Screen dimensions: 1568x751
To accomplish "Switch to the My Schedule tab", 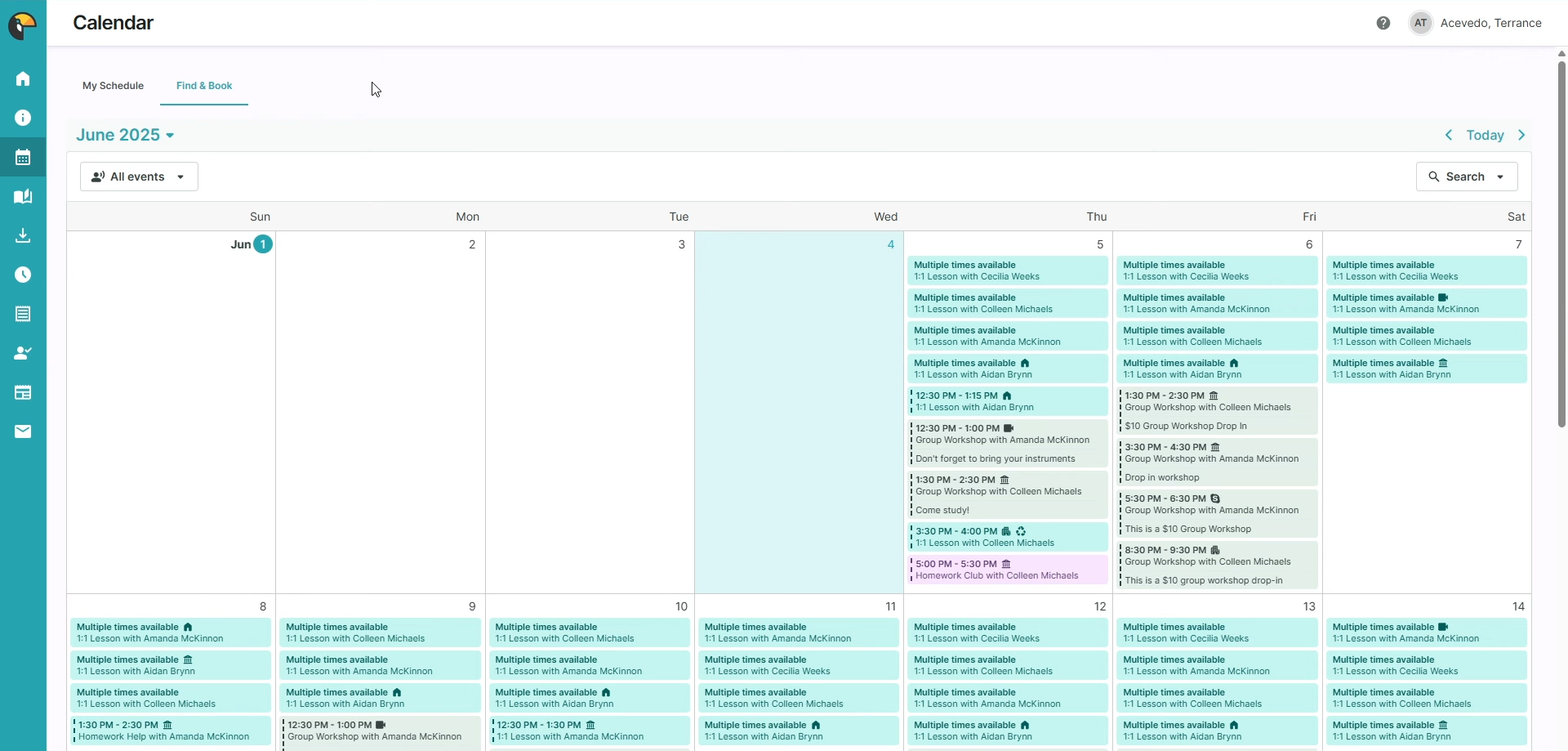I will coord(113,86).
